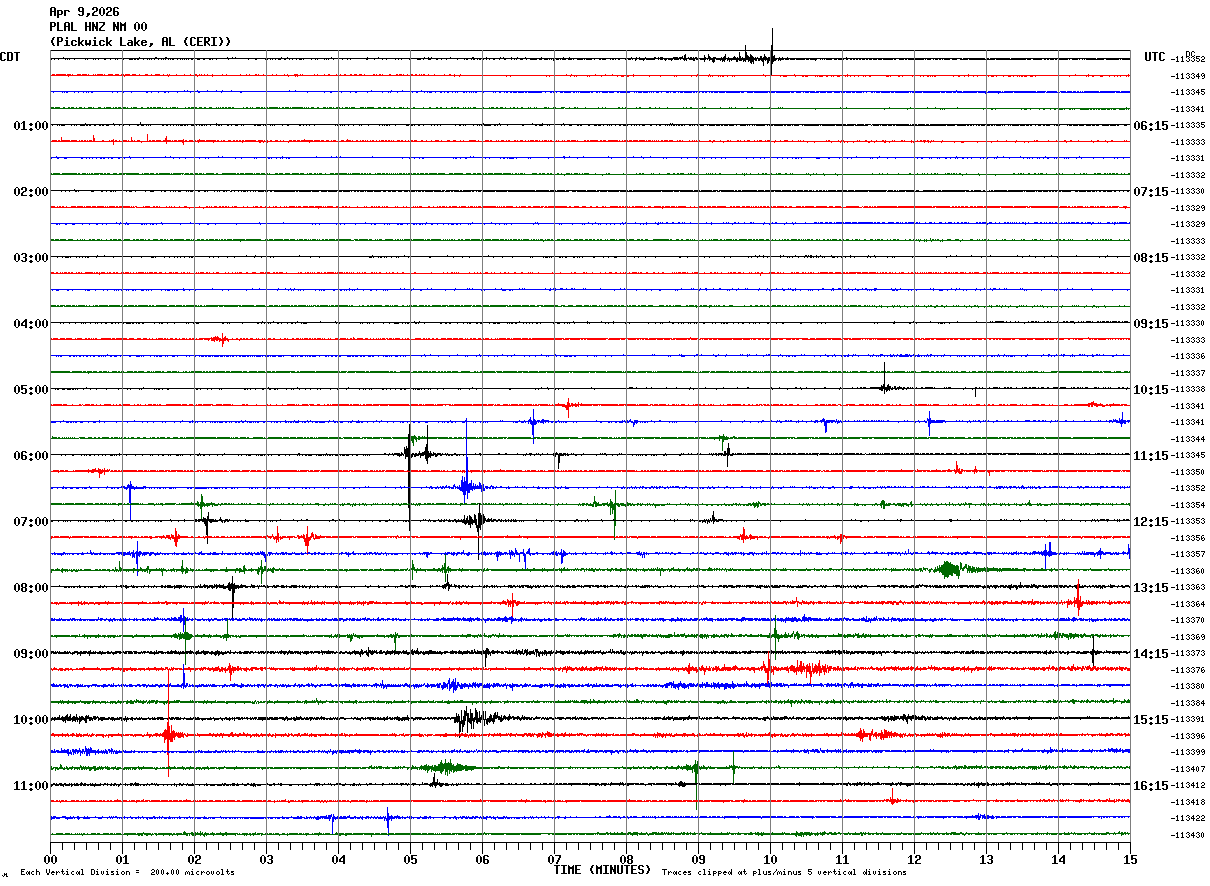Click the DC offset value '-113407'

1188,769
